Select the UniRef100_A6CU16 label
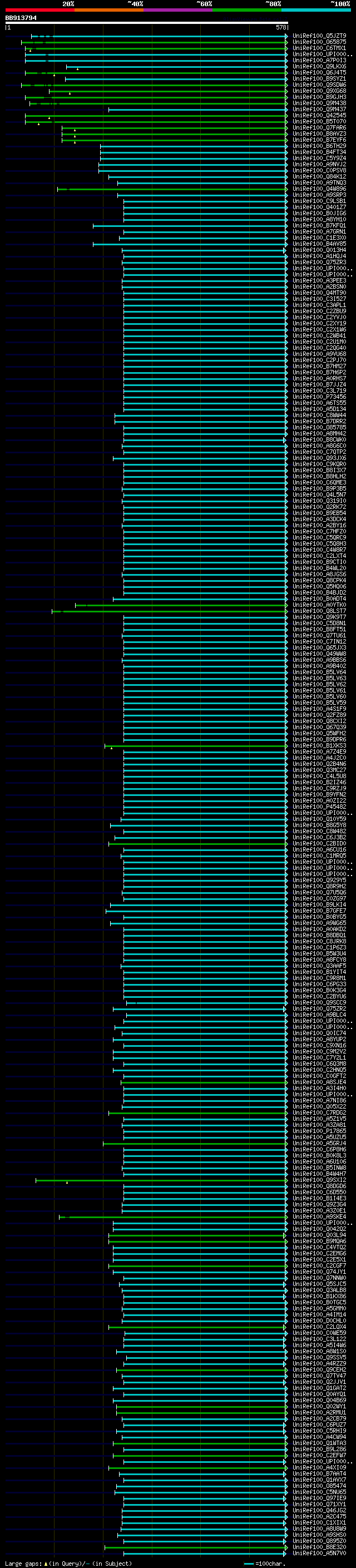 pyautogui.click(x=319, y=849)
